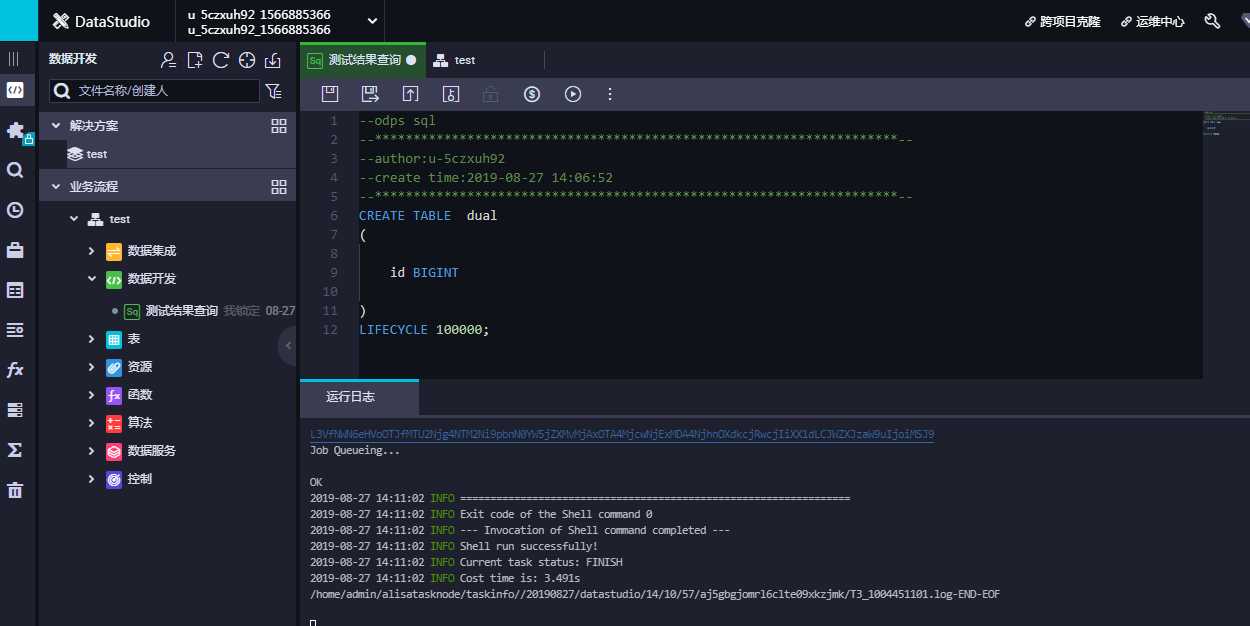Click the new file icon in panel header
This screenshot has width=1250, height=626.
195,60
